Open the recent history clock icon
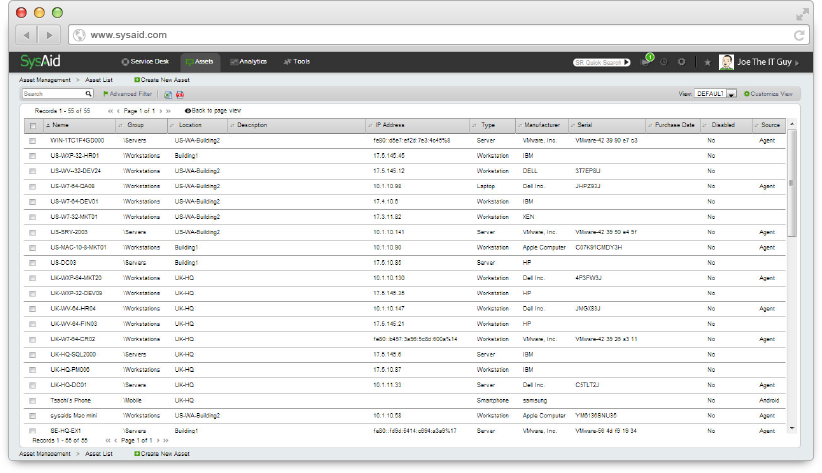Image resolution: width=822 pixels, height=473 pixels. [664, 62]
